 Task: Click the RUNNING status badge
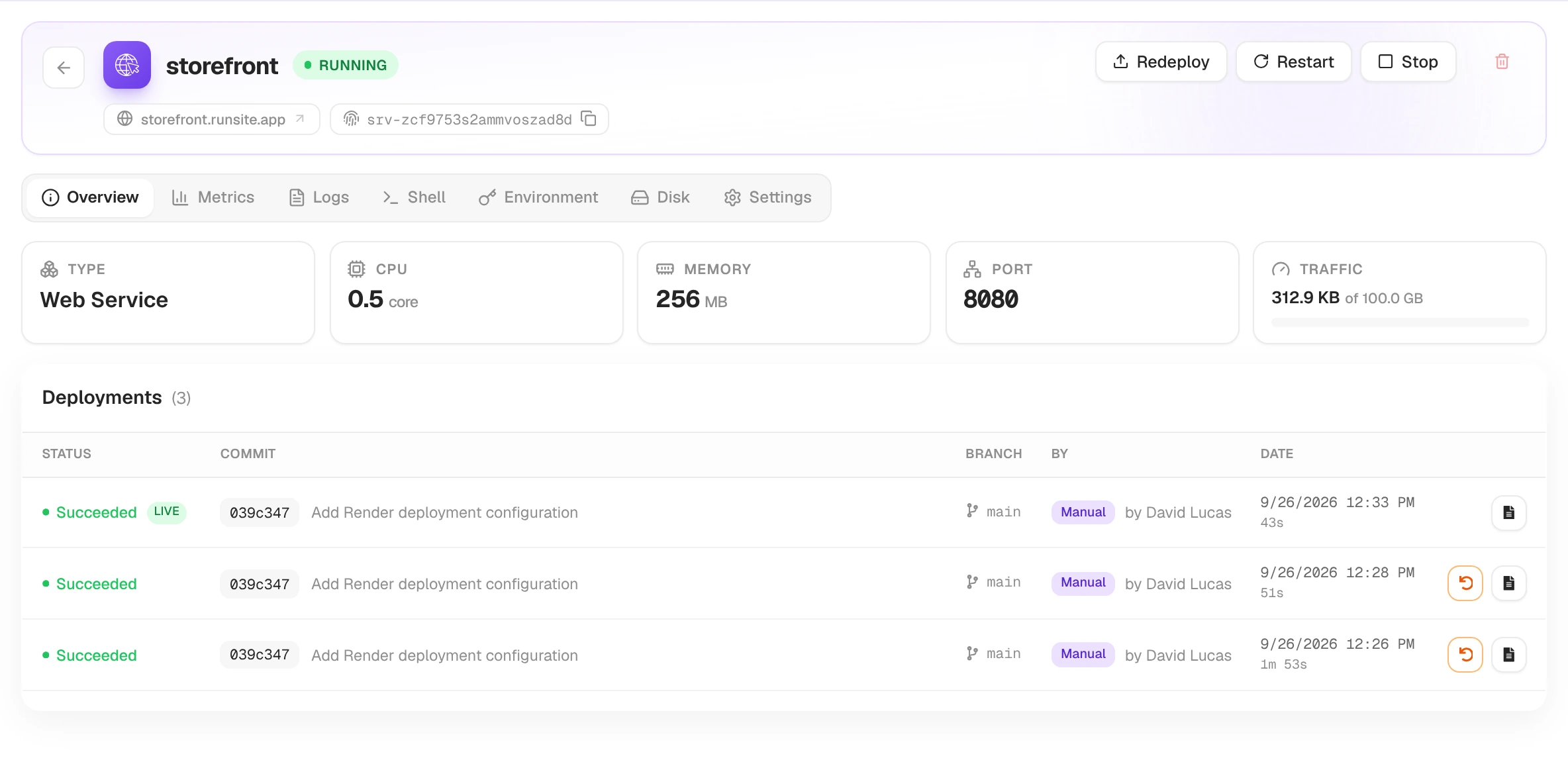[345, 65]
